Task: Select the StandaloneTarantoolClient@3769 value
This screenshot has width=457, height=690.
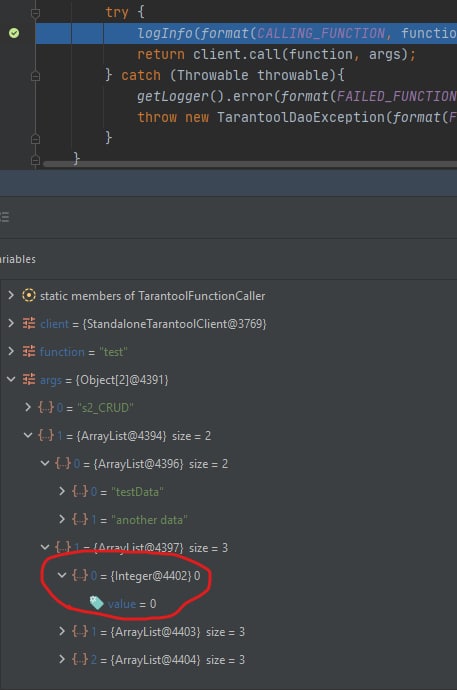Action: click(x=174, y=324)
